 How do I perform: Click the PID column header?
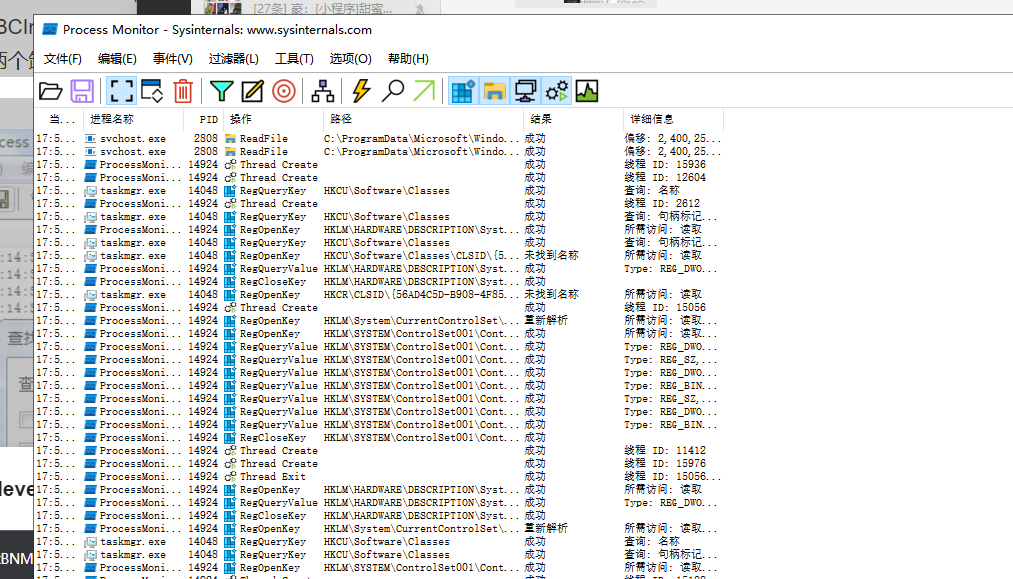(x=204, y=119)
